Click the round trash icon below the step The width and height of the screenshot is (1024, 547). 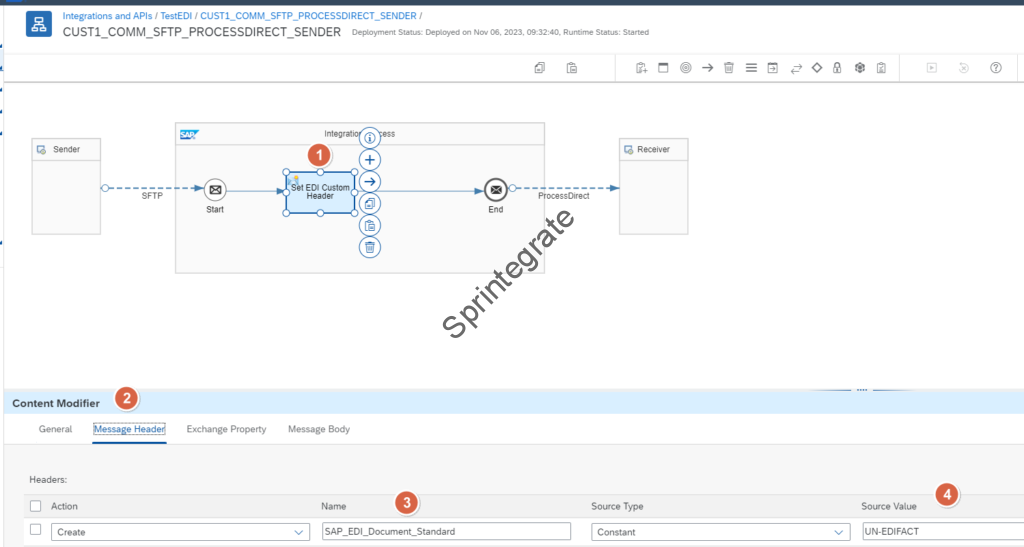[x=370, y=247]
